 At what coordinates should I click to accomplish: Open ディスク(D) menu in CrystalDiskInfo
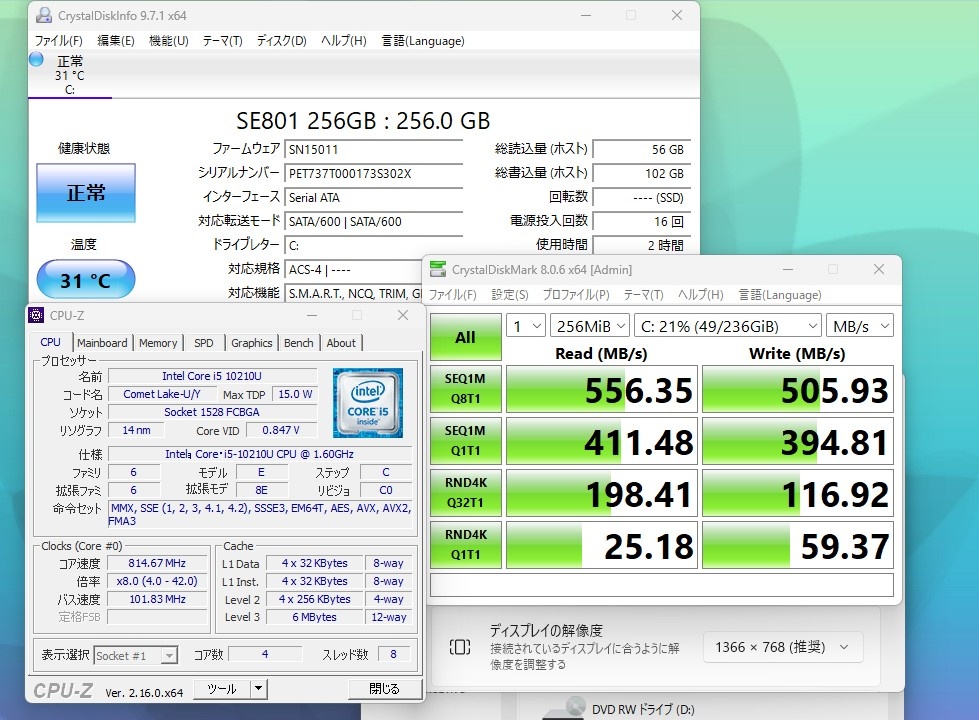tap(282, 41)
